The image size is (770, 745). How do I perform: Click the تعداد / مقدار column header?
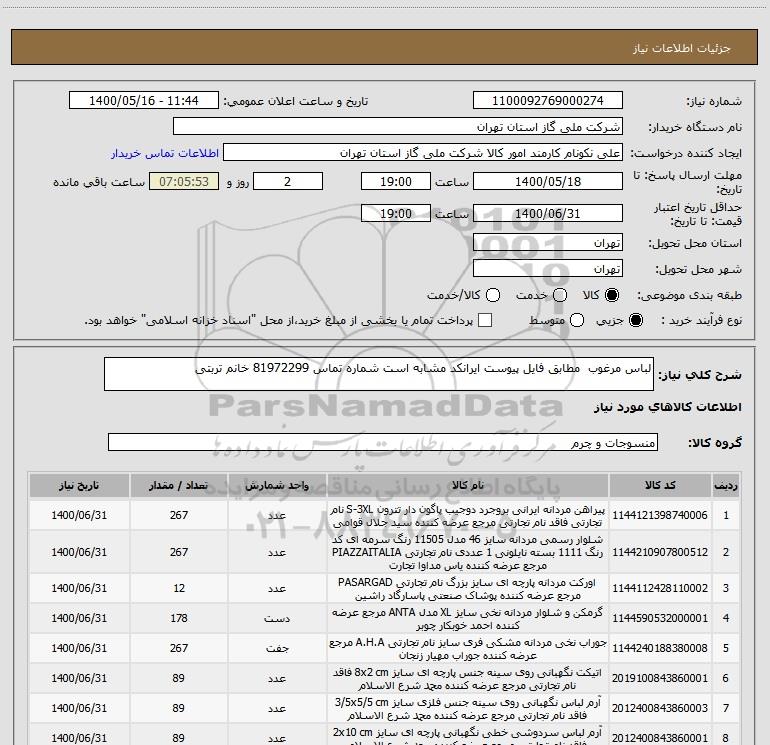tap(179, 486)
